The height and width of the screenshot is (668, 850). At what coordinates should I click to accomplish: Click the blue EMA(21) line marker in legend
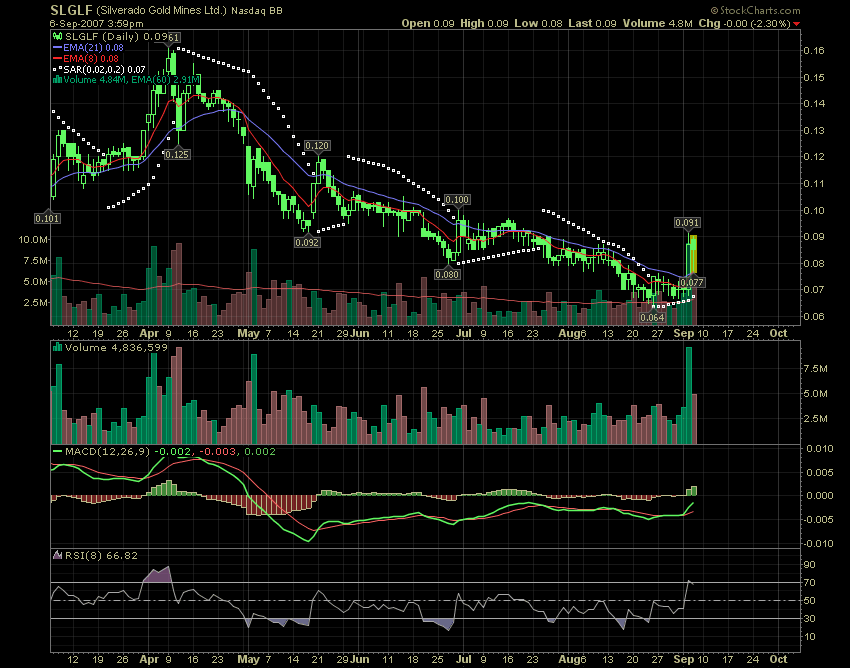pyautogui.click(x=57, y=48)
